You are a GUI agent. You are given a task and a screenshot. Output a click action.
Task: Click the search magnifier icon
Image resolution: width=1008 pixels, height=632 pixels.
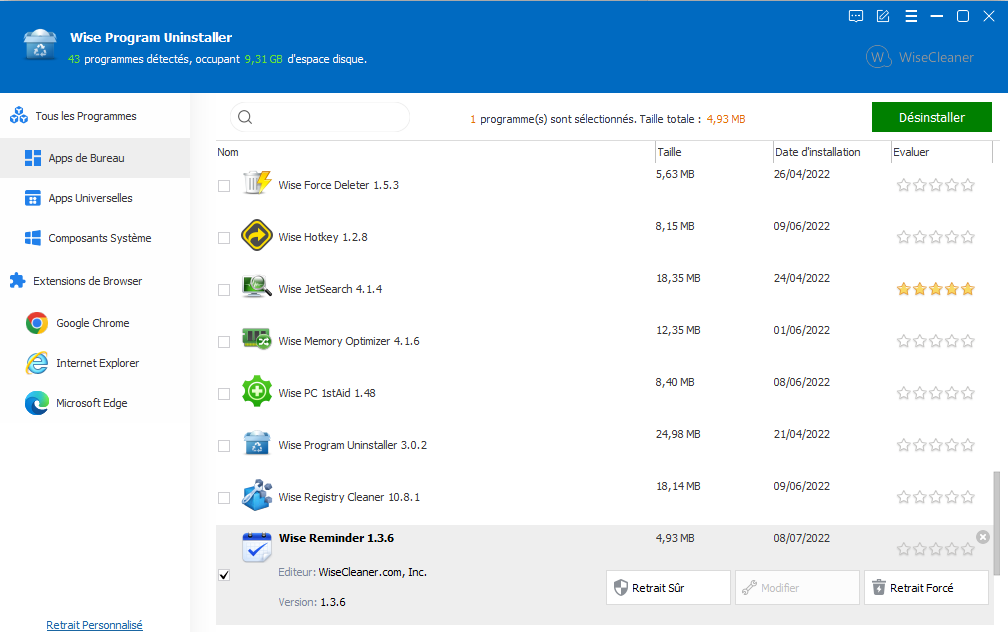245,117
